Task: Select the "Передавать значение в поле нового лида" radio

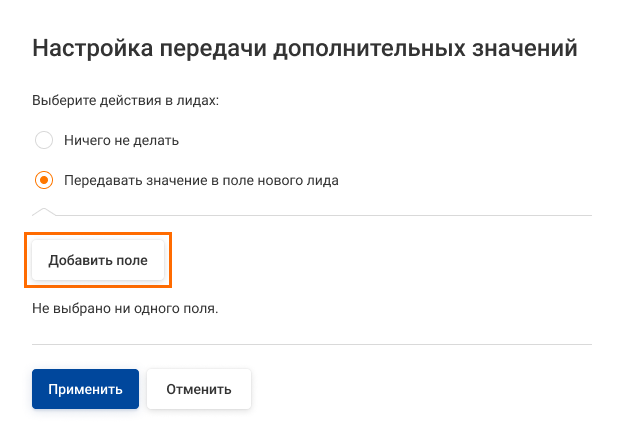Action: tap(43, 181)
